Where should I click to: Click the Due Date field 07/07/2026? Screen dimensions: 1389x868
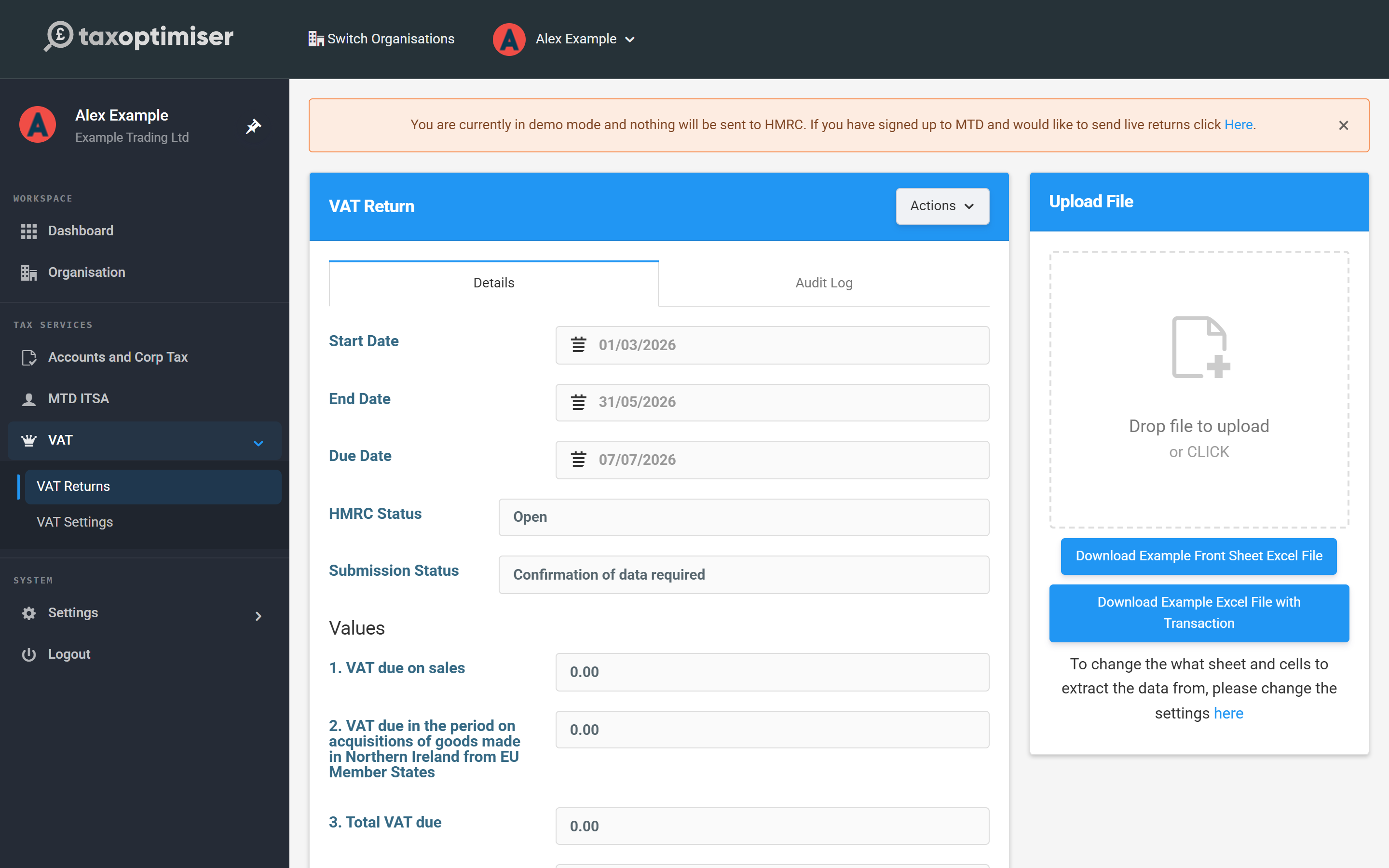point(772,460)
